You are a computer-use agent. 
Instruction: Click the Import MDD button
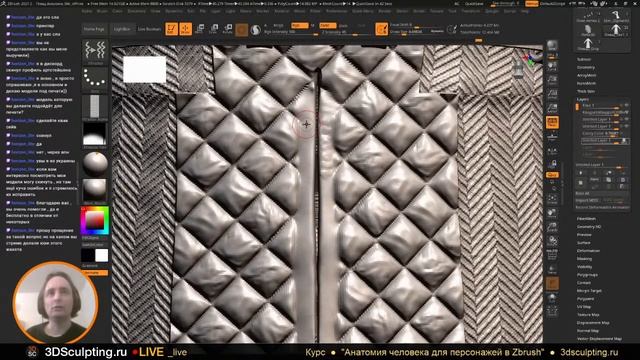coord(587,200)
